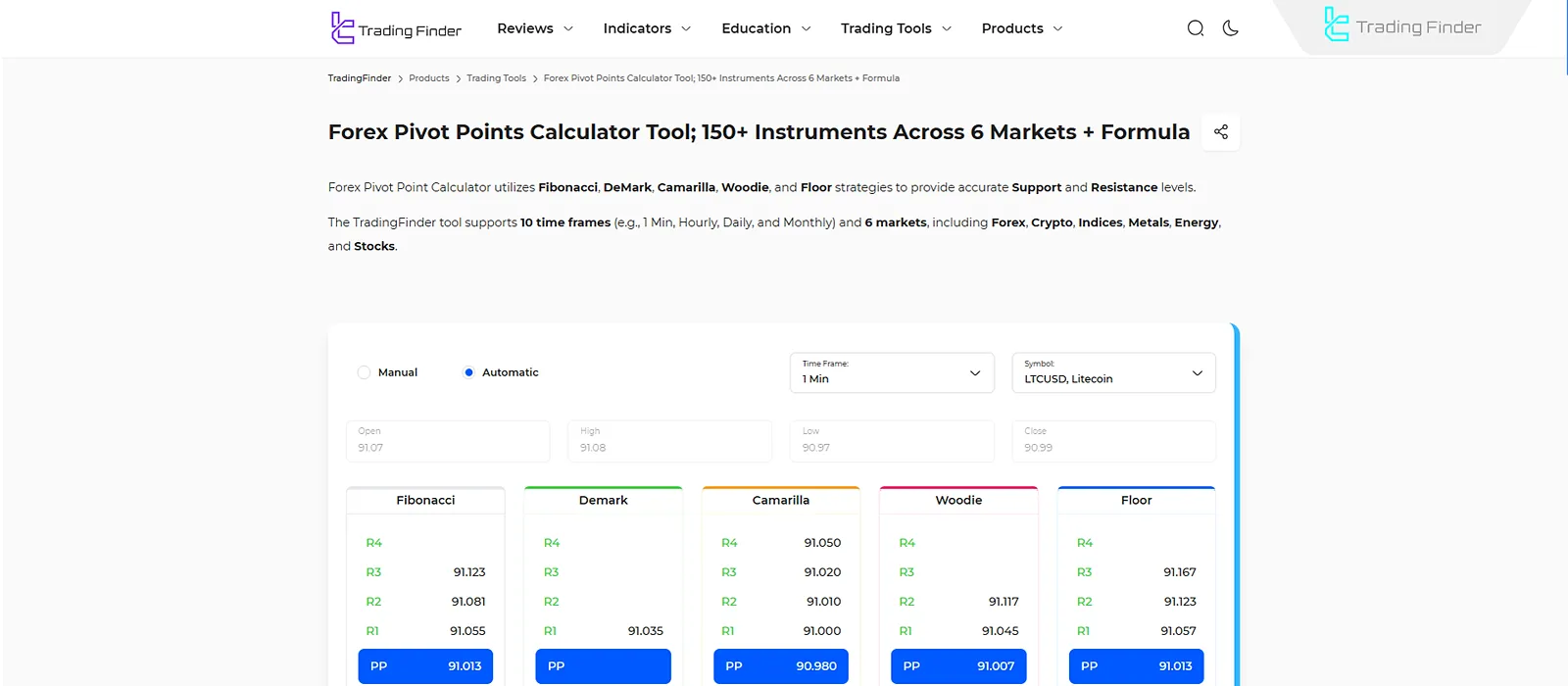The image size is (1568, 686).
Task: Click the page title heading text
Action: (x=759, y=132)
